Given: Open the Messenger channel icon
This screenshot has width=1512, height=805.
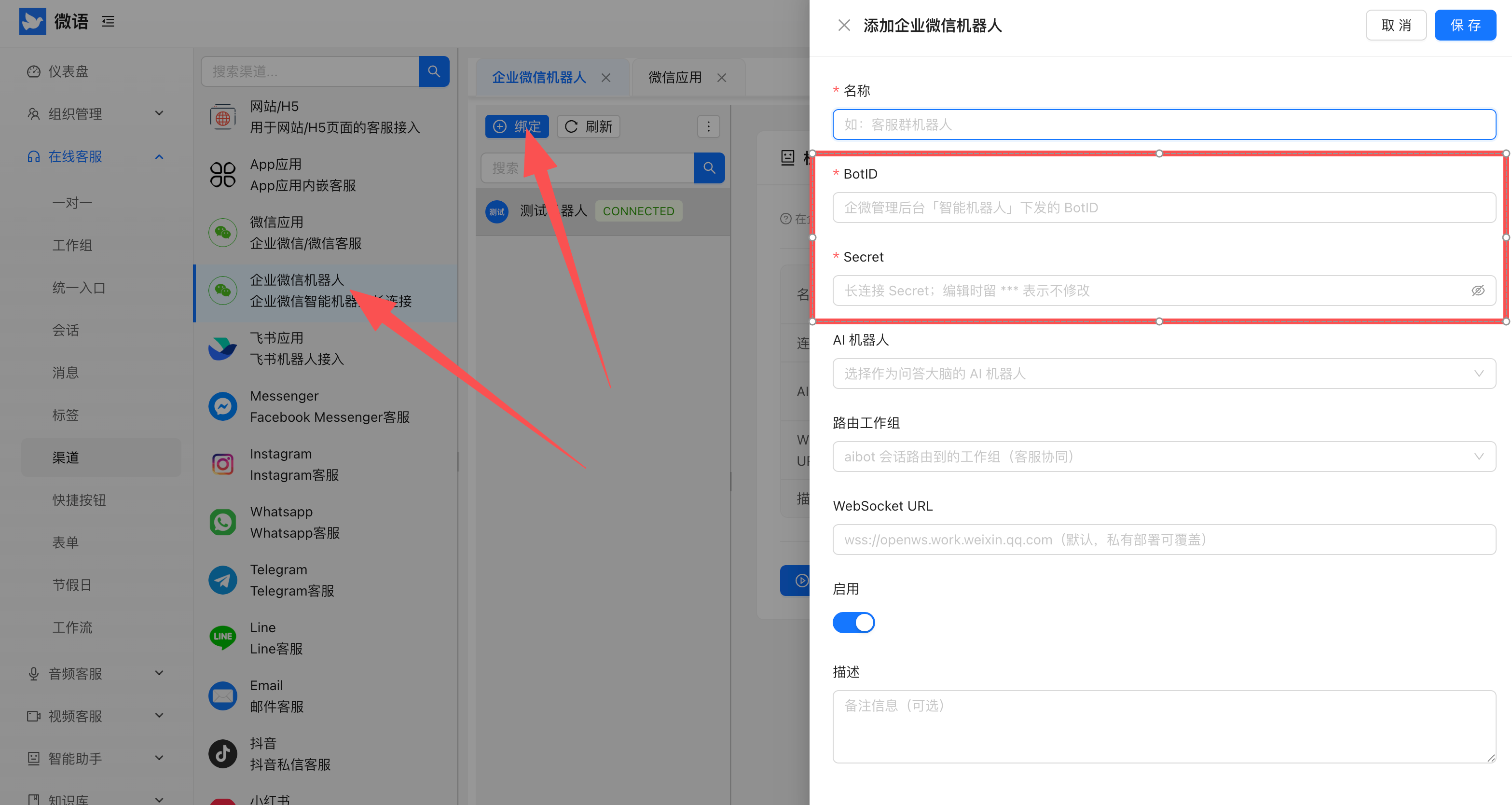Looking at the screenshot, I should click(223, 406).
